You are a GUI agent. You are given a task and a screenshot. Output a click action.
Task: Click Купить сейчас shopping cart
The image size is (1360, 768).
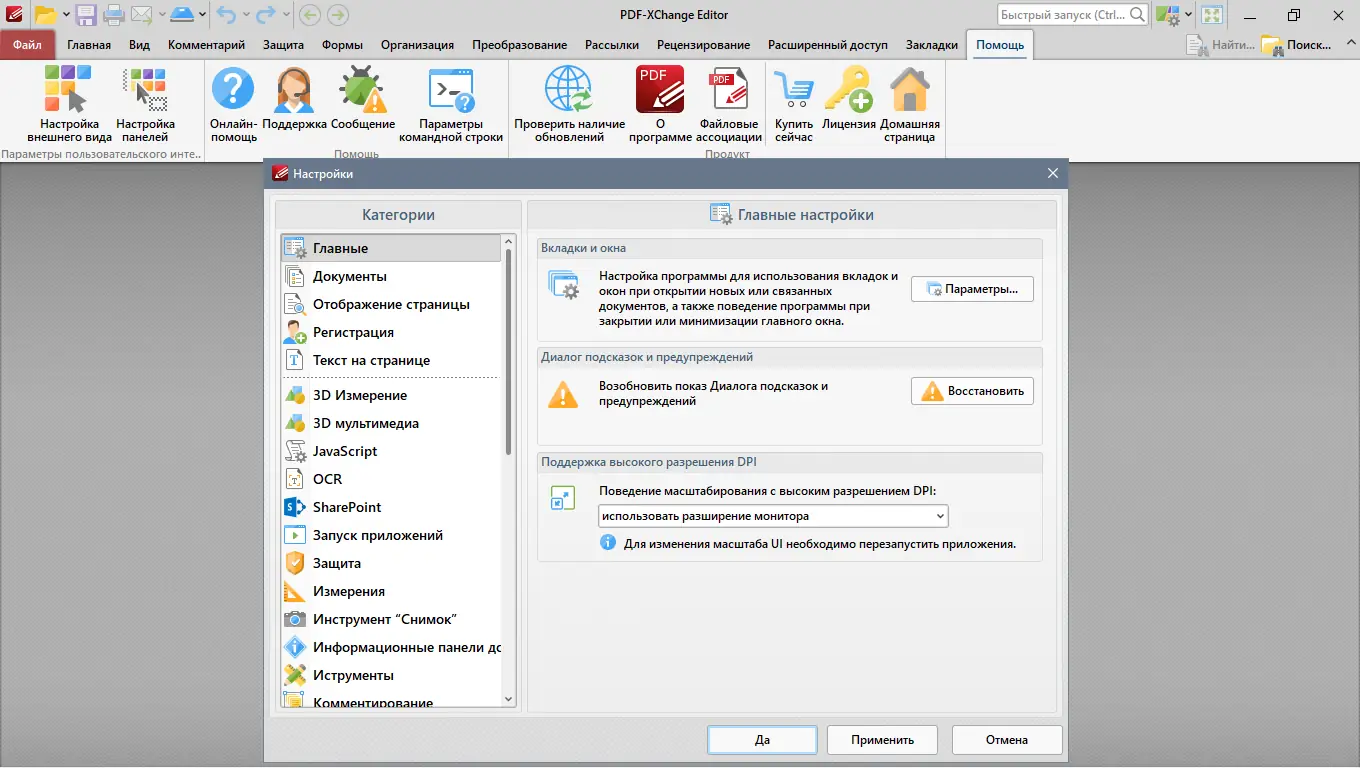tap(794, 104)
